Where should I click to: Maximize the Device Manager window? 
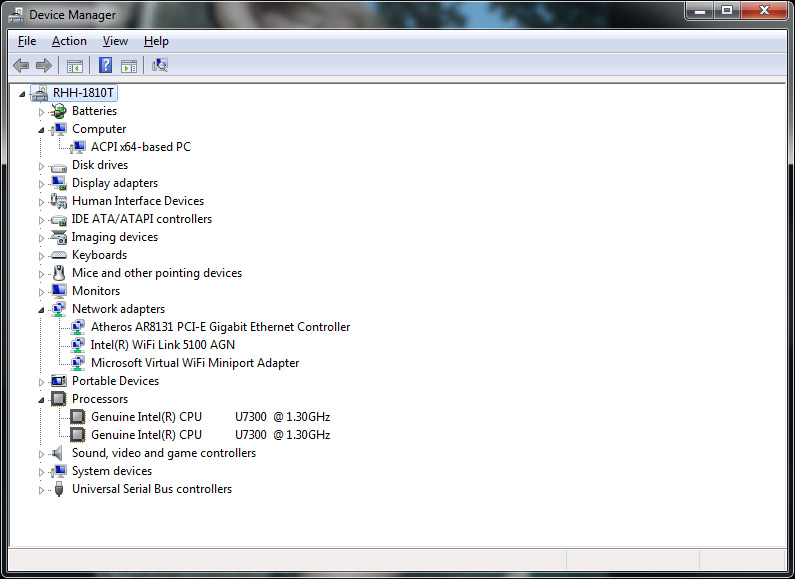pyautogui.click(x=727, y=10)
